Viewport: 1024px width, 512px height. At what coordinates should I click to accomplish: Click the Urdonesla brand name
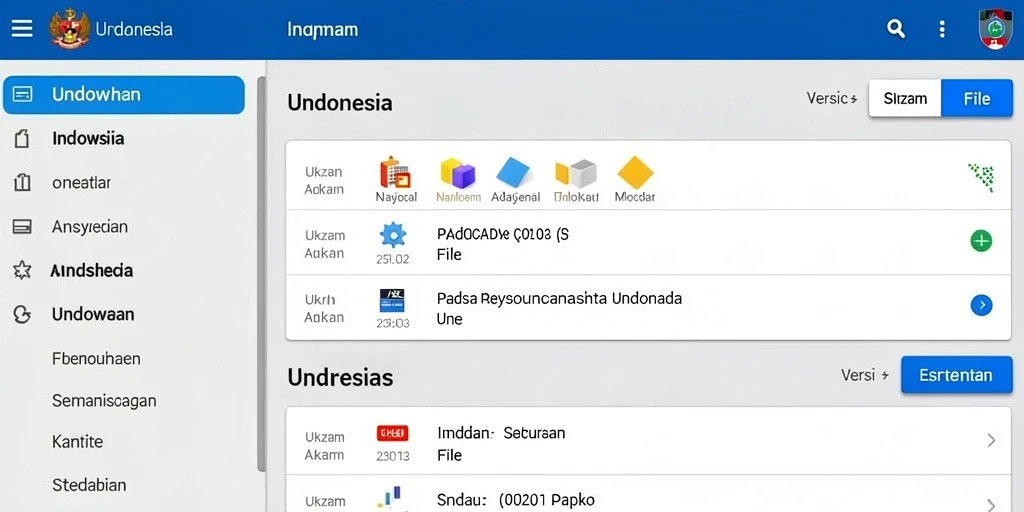tap(134, 29)
